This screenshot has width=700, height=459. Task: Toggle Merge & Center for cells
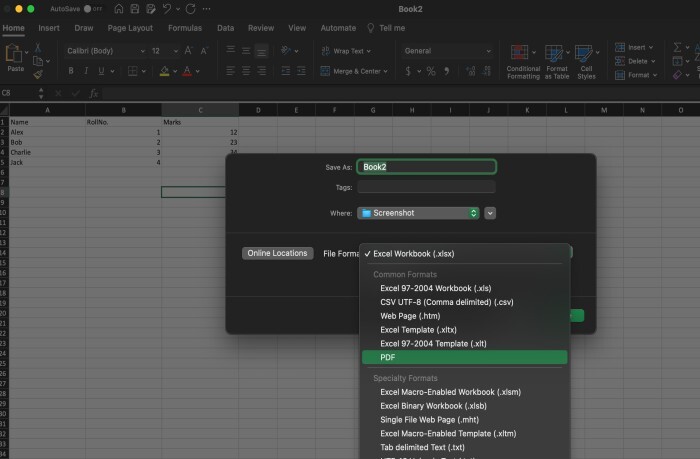pos(354,71)
